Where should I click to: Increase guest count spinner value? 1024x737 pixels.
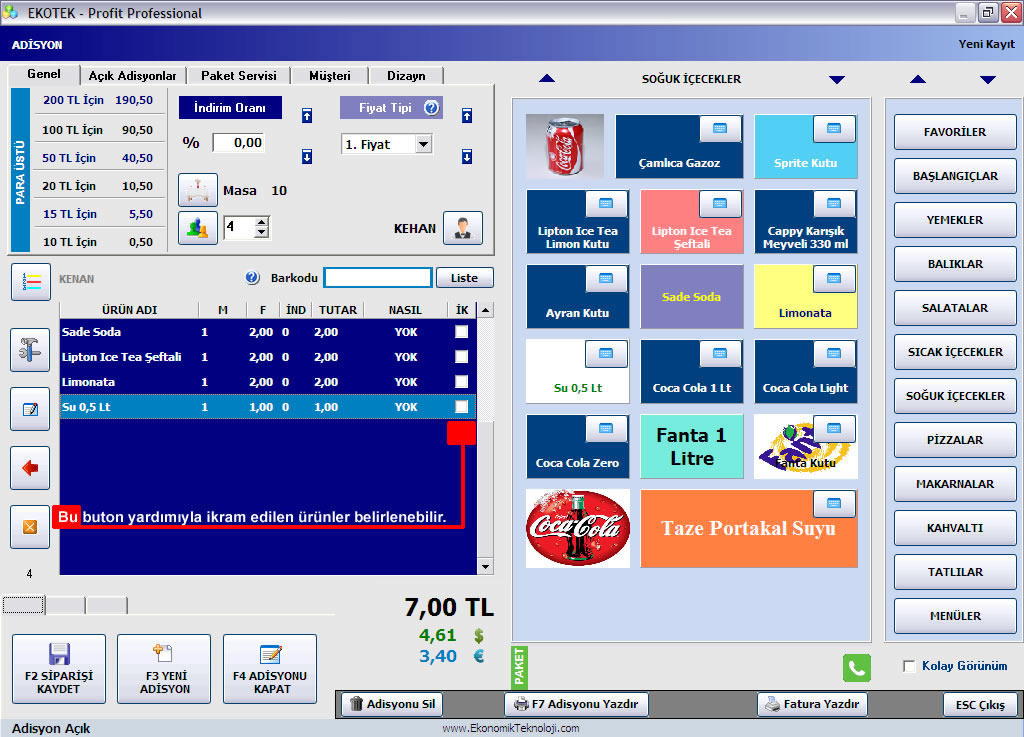click(x=262, y=222)
